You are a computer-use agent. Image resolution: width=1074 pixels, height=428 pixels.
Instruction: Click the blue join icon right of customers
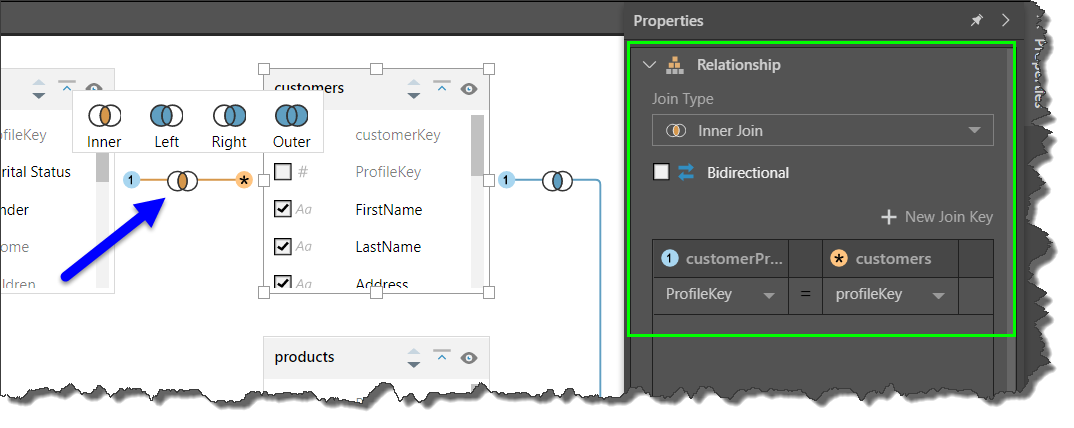(x=557, y=181)
